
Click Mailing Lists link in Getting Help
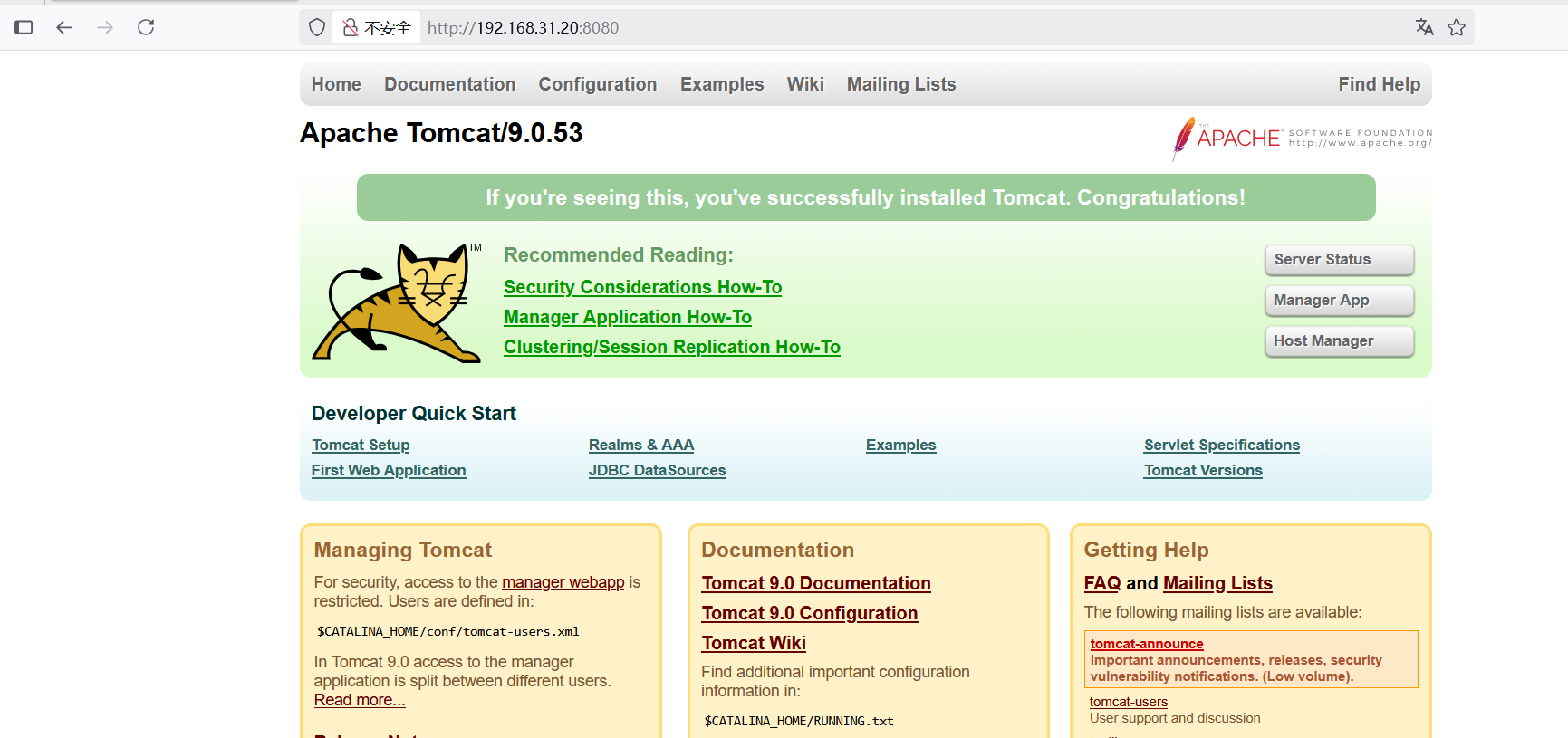pos(1217,583)
